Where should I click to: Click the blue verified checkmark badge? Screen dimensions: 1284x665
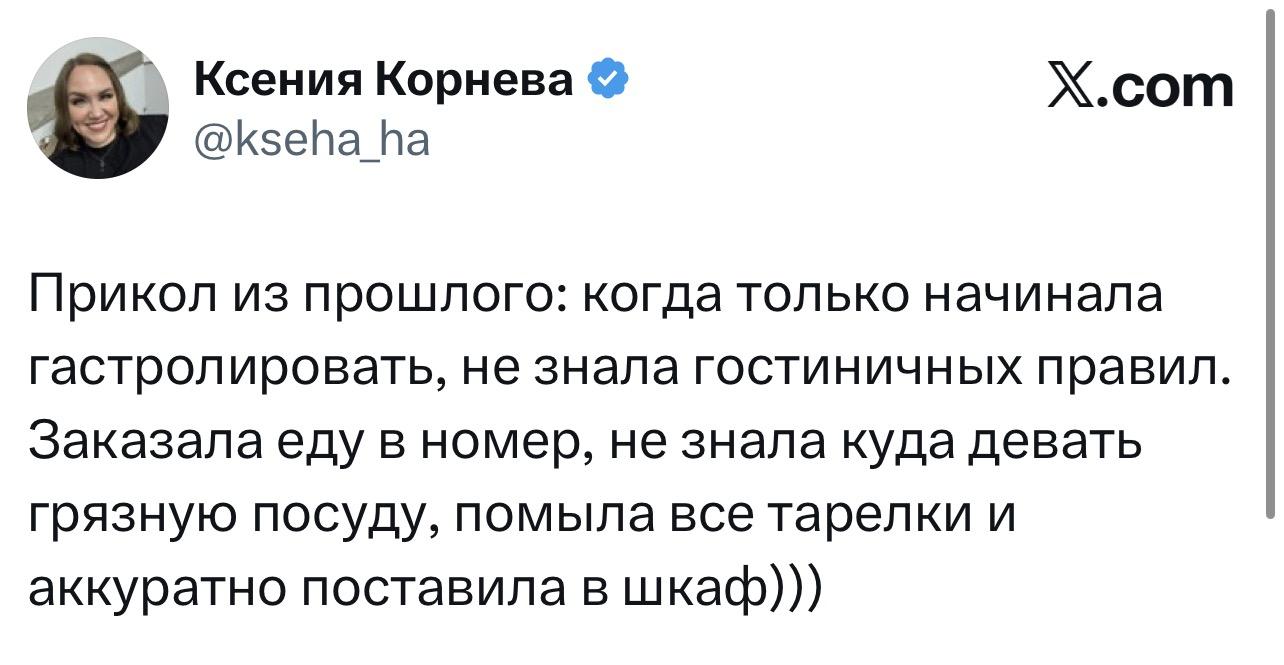click(x=608, y=79)
